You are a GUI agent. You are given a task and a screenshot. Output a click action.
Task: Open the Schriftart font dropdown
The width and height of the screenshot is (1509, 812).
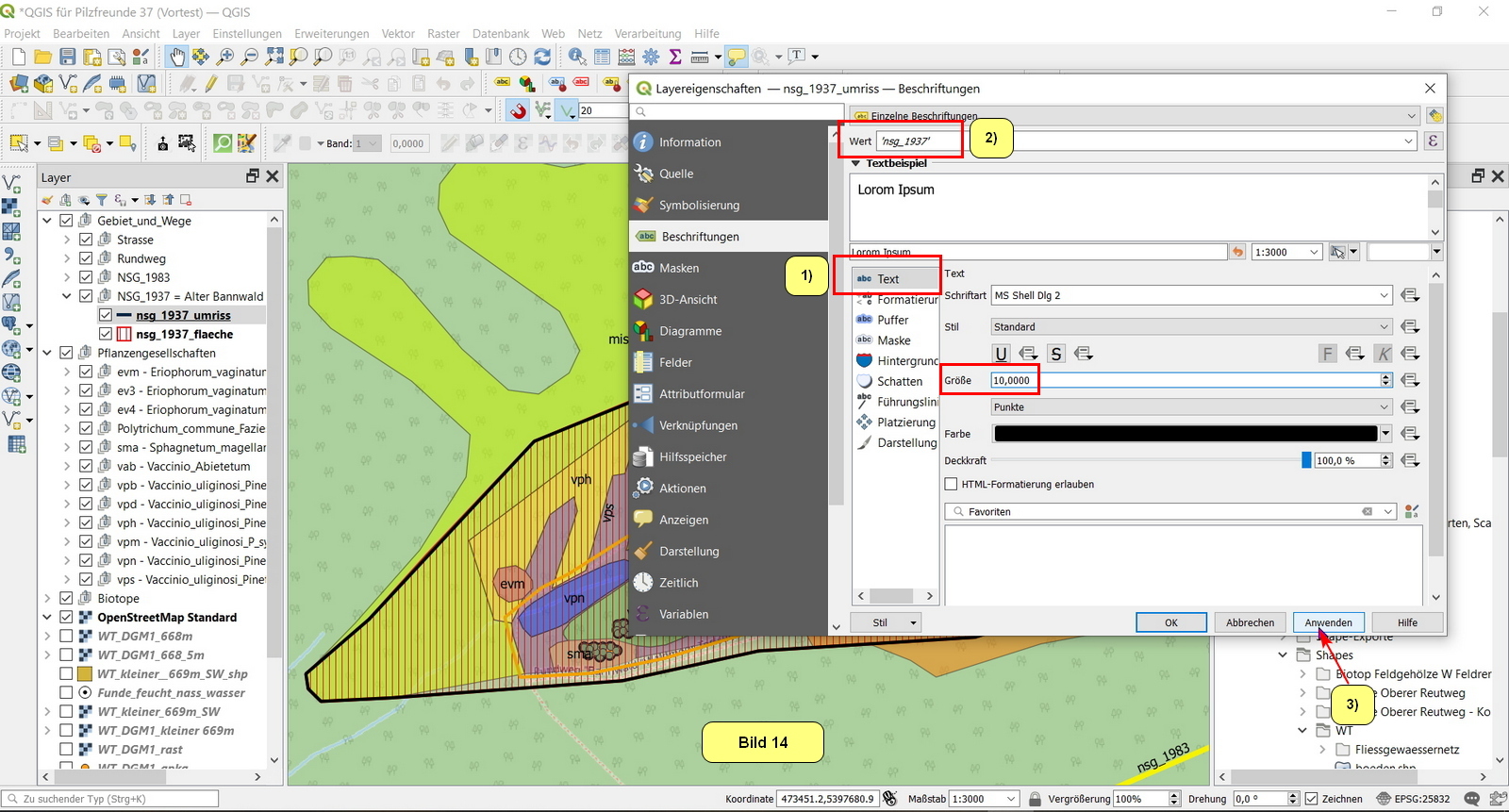coord(1191,295)
